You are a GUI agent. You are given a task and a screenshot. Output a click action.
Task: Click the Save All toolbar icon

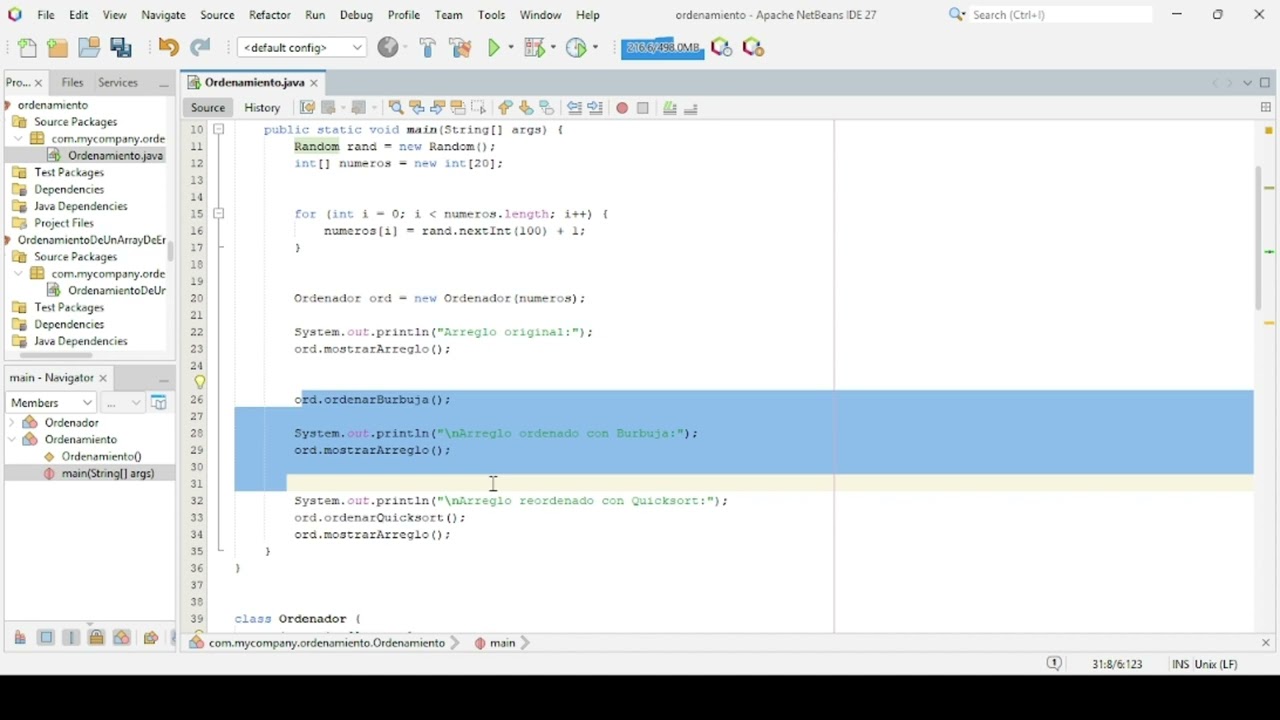(121, 48)
